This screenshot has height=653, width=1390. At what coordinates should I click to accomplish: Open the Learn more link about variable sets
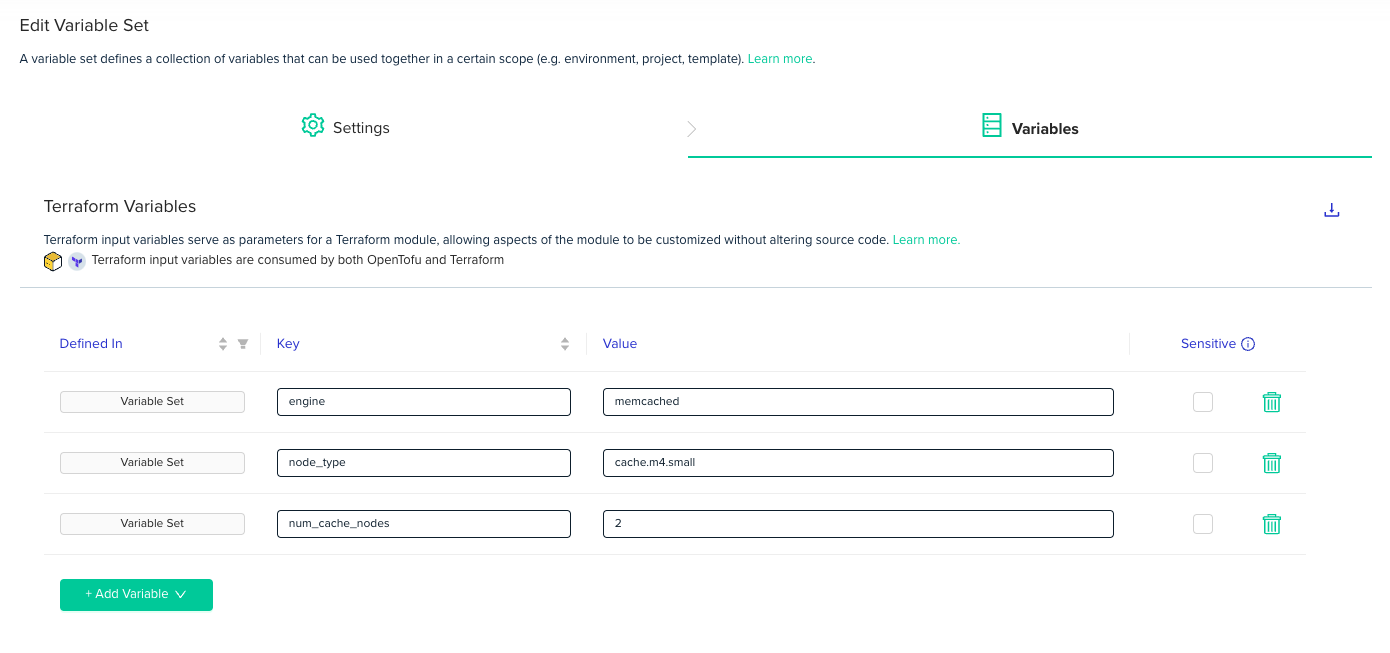pos(780,59)
